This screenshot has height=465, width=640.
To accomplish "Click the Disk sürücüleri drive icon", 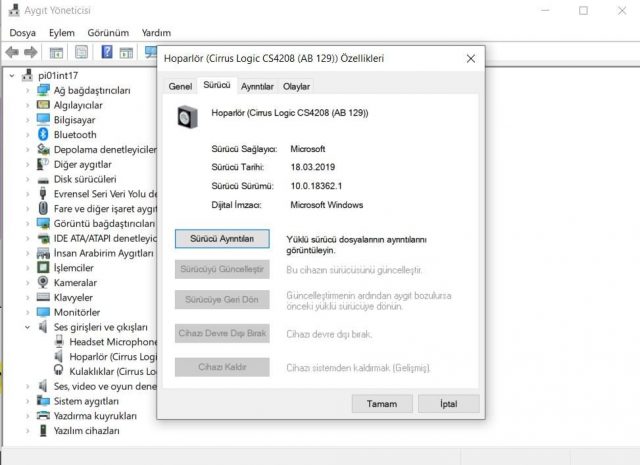I will (x=43, y=180).
